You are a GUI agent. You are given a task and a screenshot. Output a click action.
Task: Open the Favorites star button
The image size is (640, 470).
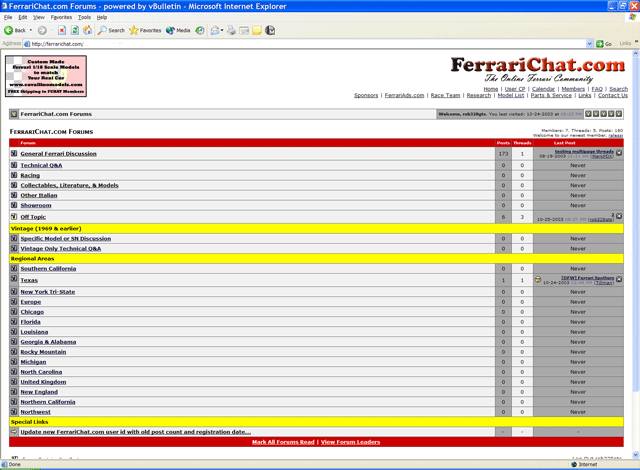[x=145, y=30]
